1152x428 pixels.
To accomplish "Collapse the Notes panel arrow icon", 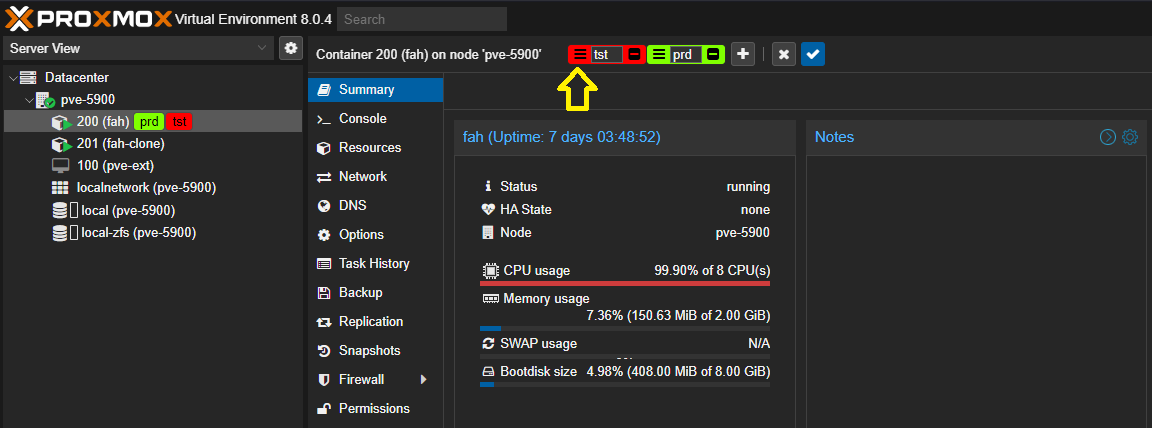I will (x=1107, y=137).
